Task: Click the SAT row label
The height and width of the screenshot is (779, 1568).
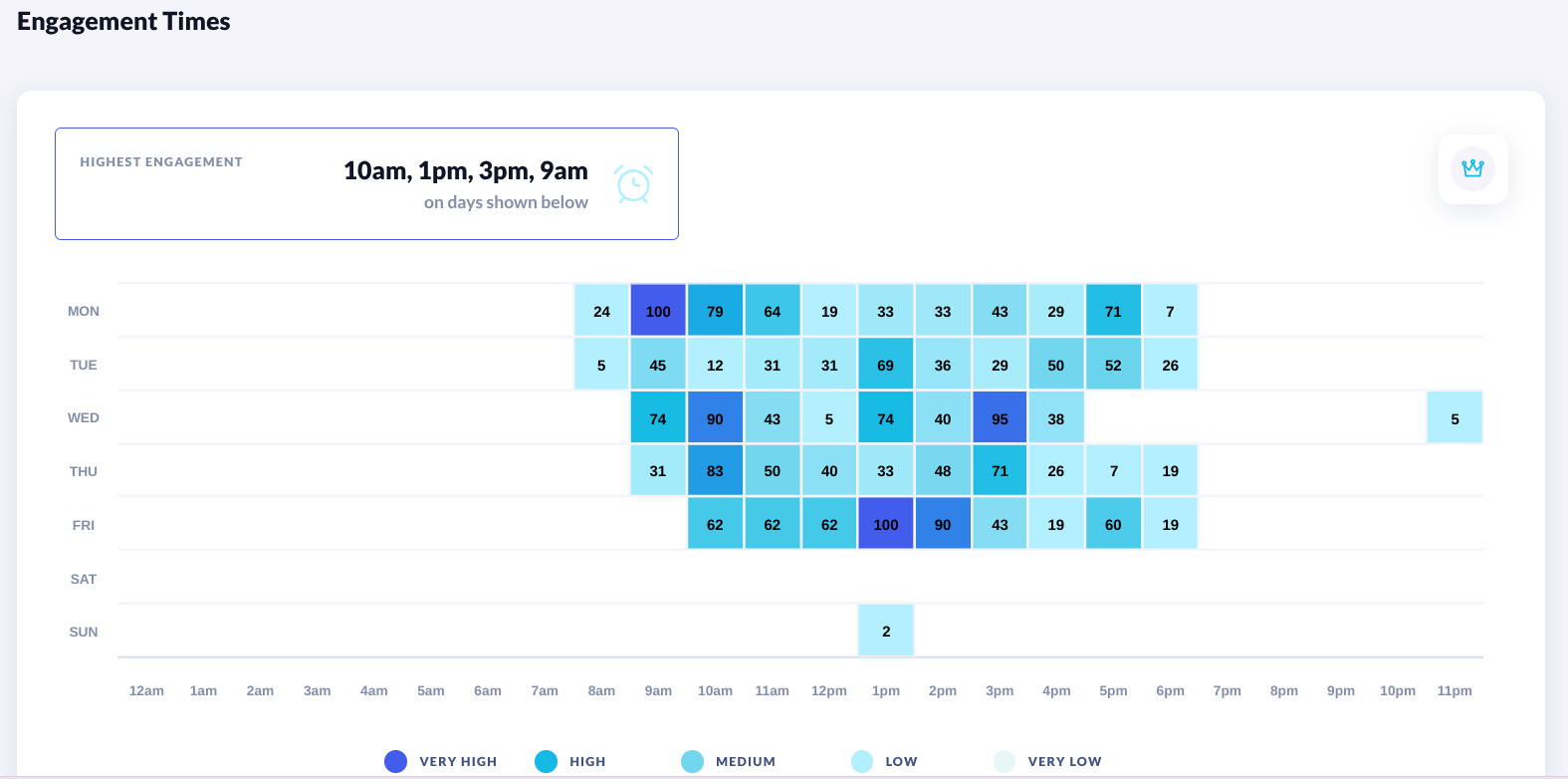Action: click(x=84, y=579)
